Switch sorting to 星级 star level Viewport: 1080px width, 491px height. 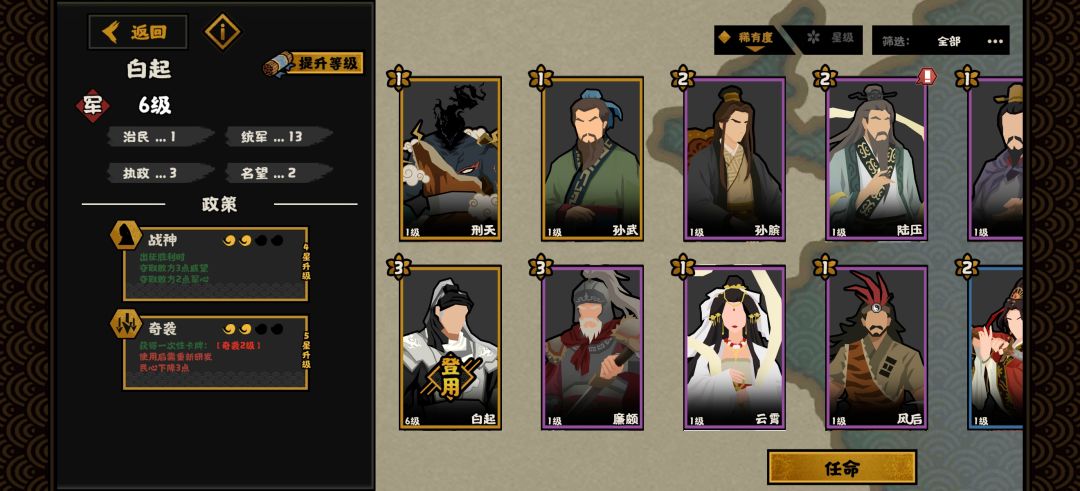click(x=829, y=39)
